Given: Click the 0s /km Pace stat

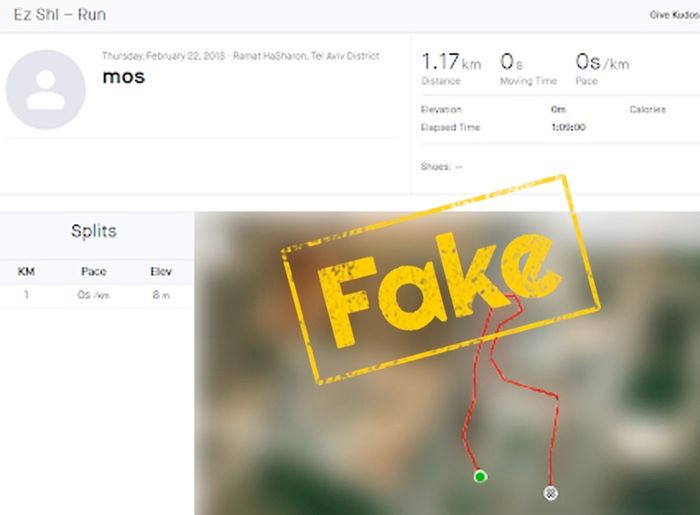Looking at the screenshot, I should (x=602, y=69).
